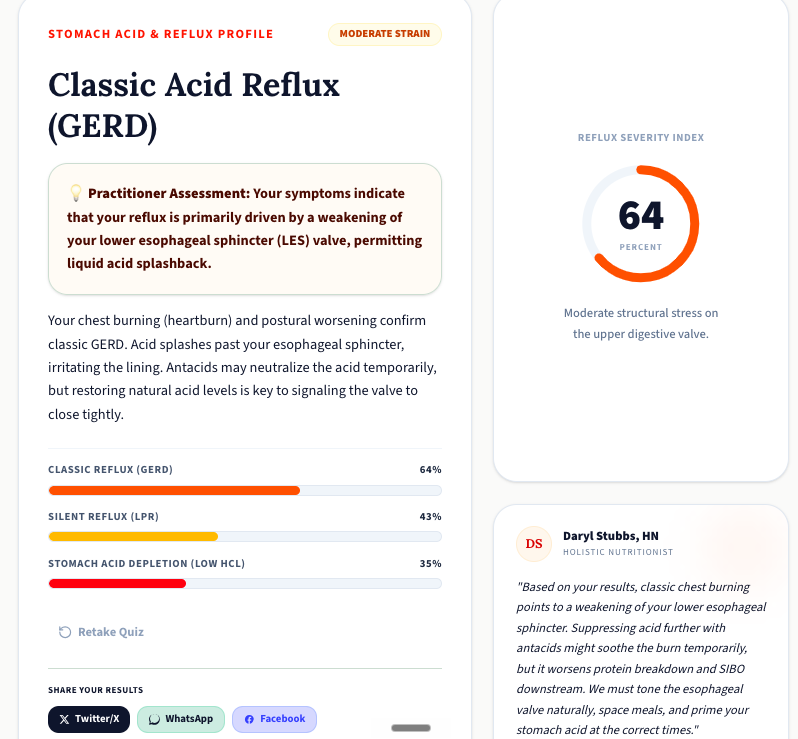Click the 64 percent number in gauge
The image size is (798, 739).
[x=641, y=215]
